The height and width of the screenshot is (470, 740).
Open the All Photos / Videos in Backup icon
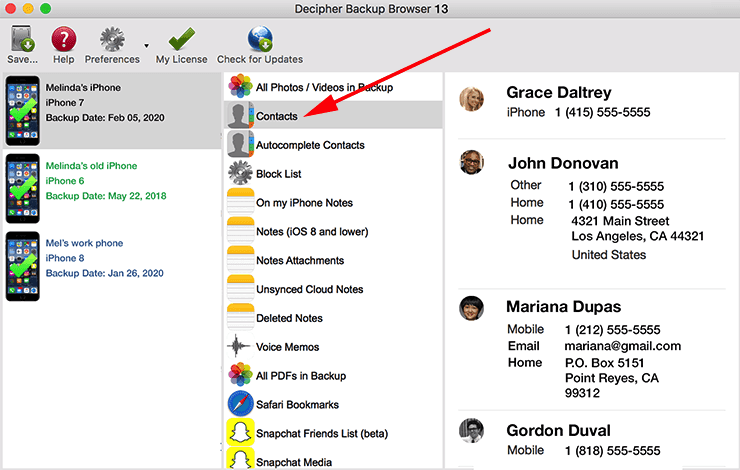coord(240,86)
